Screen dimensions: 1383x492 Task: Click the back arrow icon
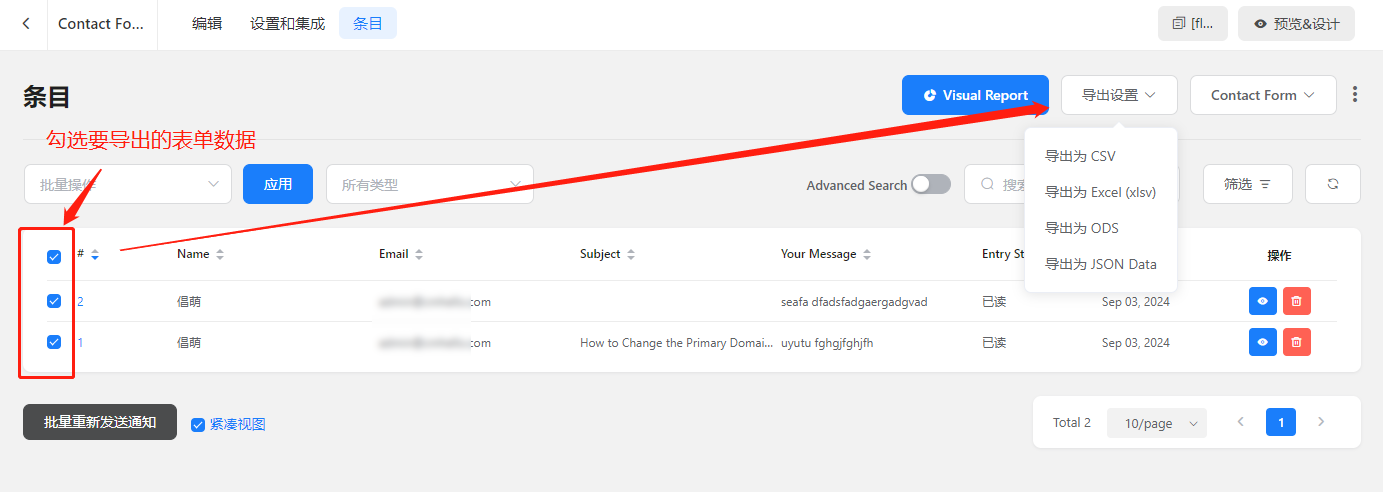[26, 24]
